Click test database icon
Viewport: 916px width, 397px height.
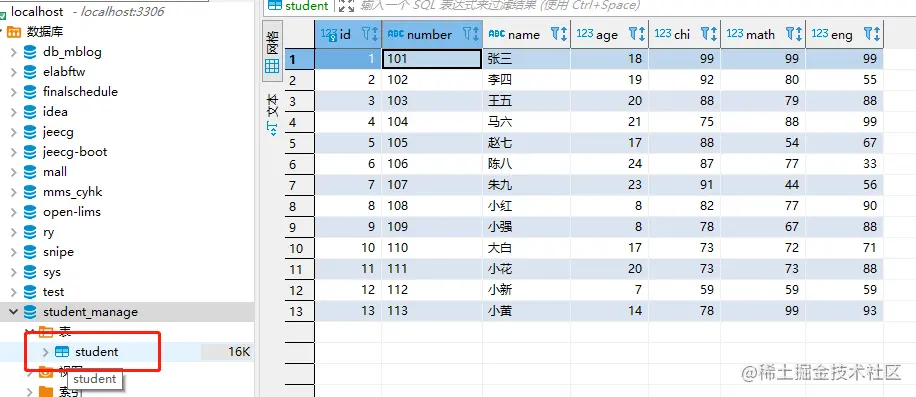click(30, 292)
